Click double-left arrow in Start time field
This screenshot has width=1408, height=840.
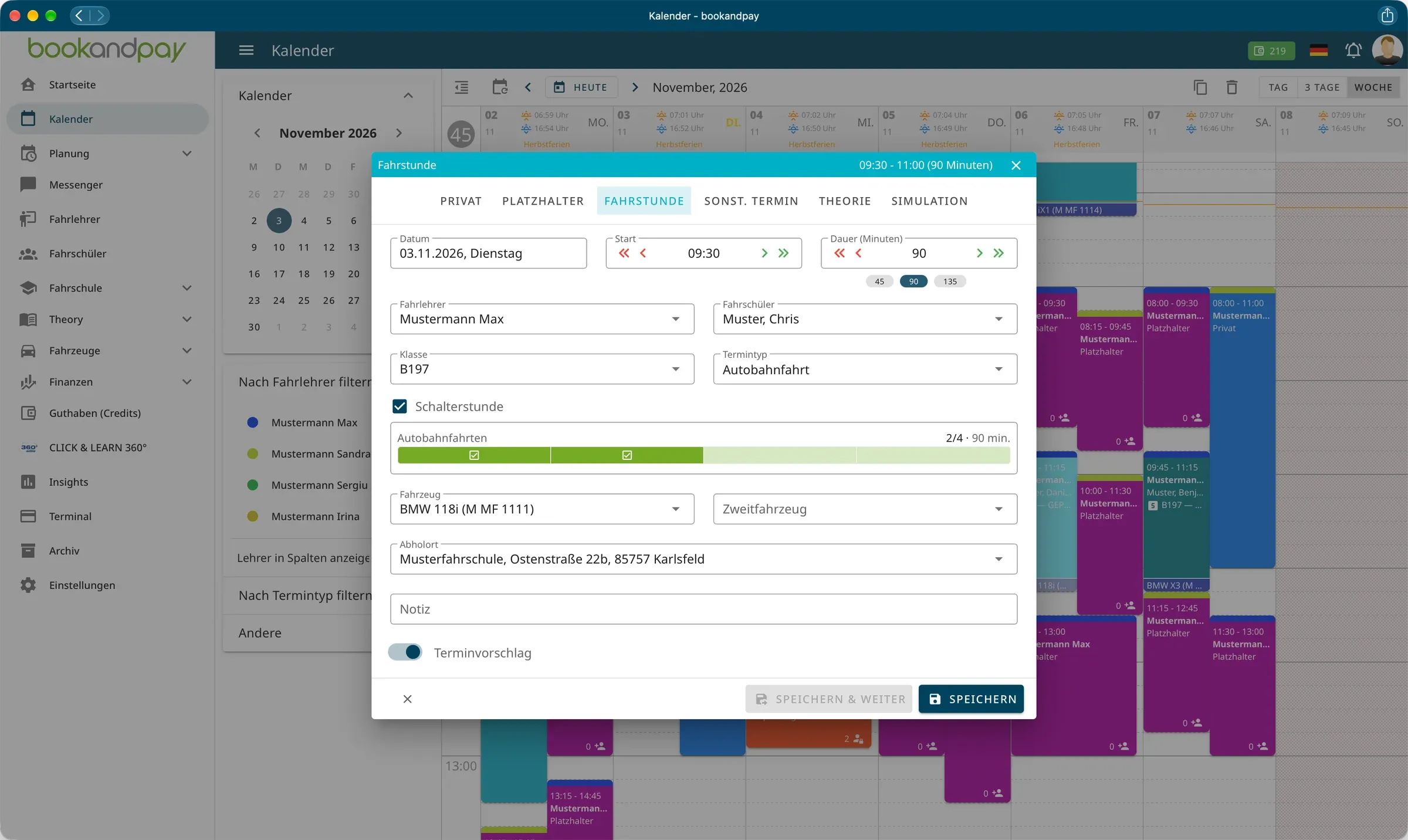[624, 253]
